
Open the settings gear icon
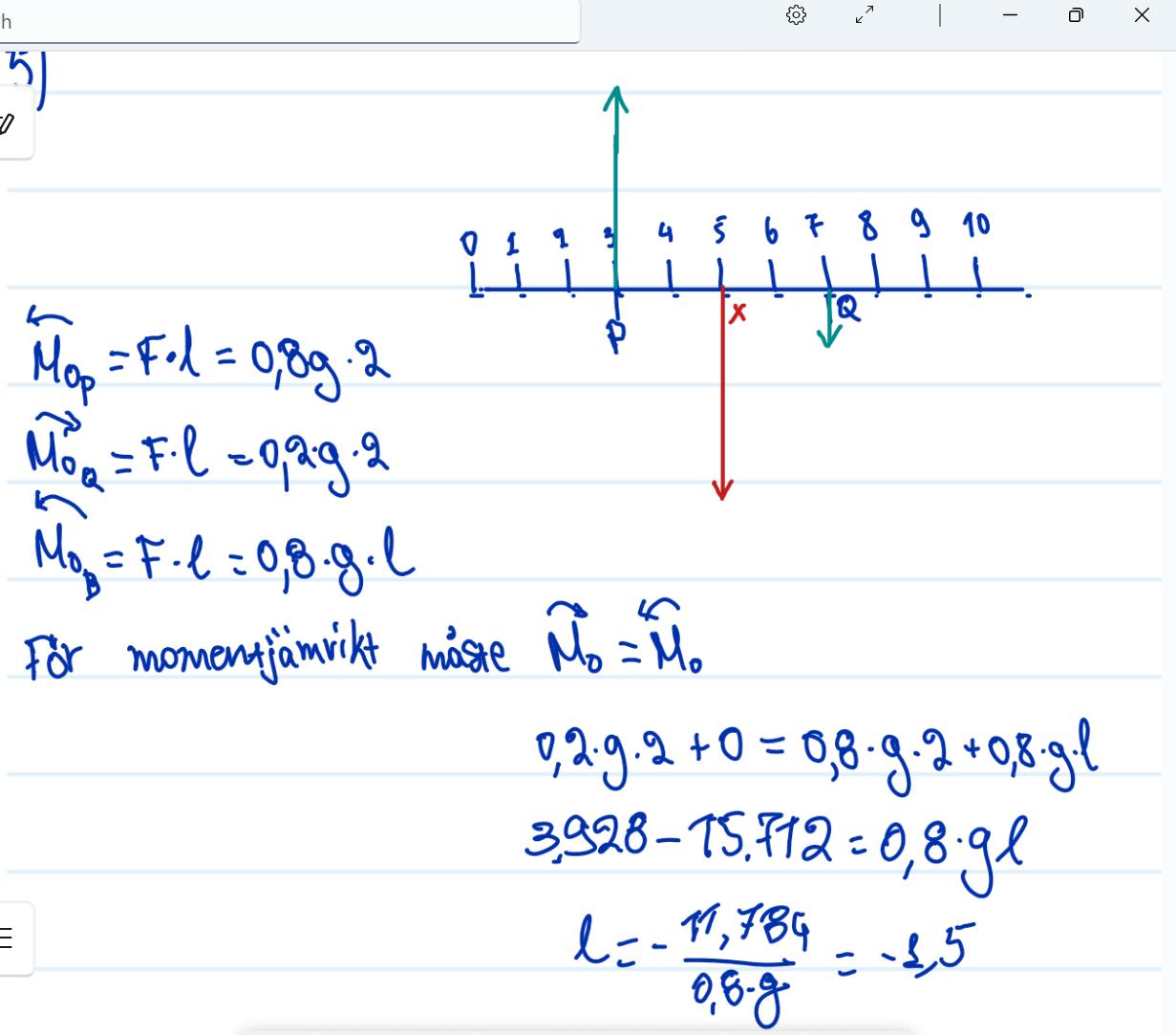(796, 15)
